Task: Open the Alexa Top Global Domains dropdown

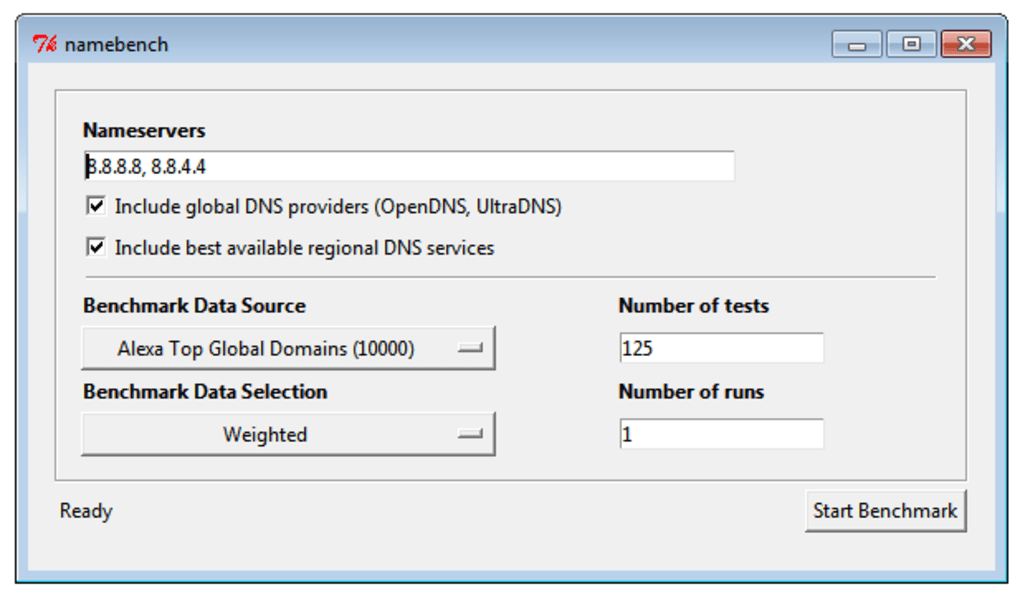Action: (x=288, y=348)
